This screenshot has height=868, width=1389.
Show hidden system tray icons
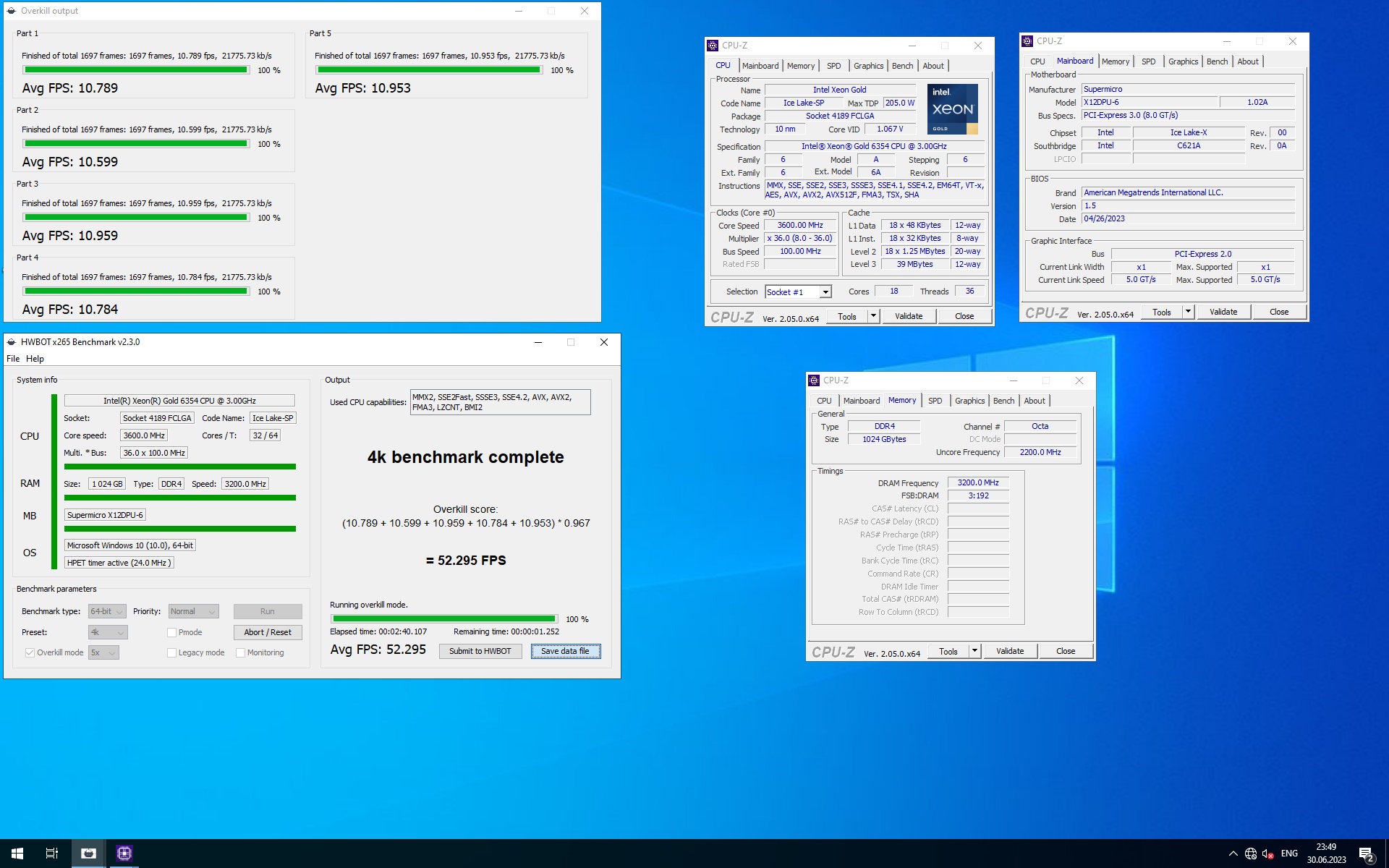1233,854
